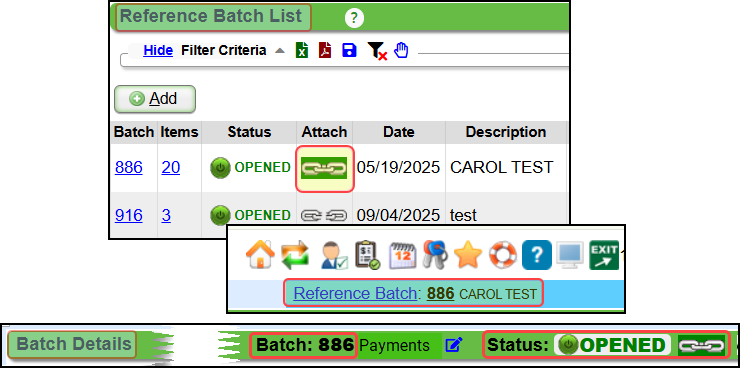
Task: Click the 886 batch number in blue bar
Action: [x=440, y=294]
